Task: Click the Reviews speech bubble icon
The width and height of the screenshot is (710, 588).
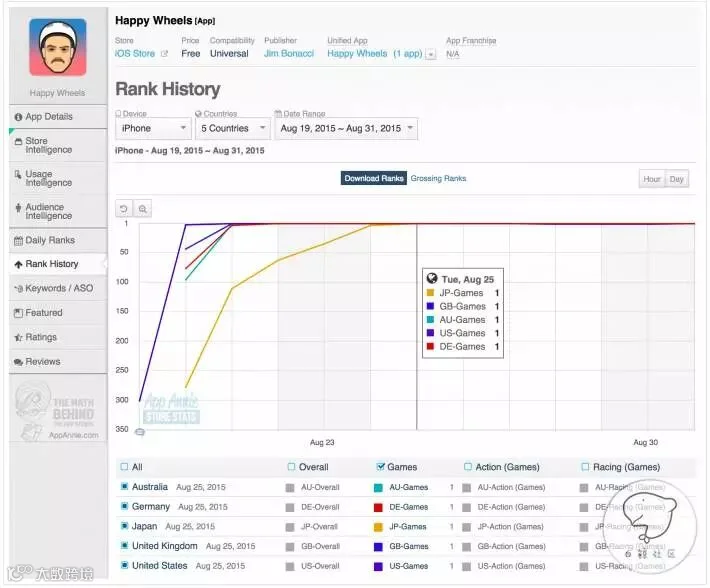Action: [x=18, y=362]
